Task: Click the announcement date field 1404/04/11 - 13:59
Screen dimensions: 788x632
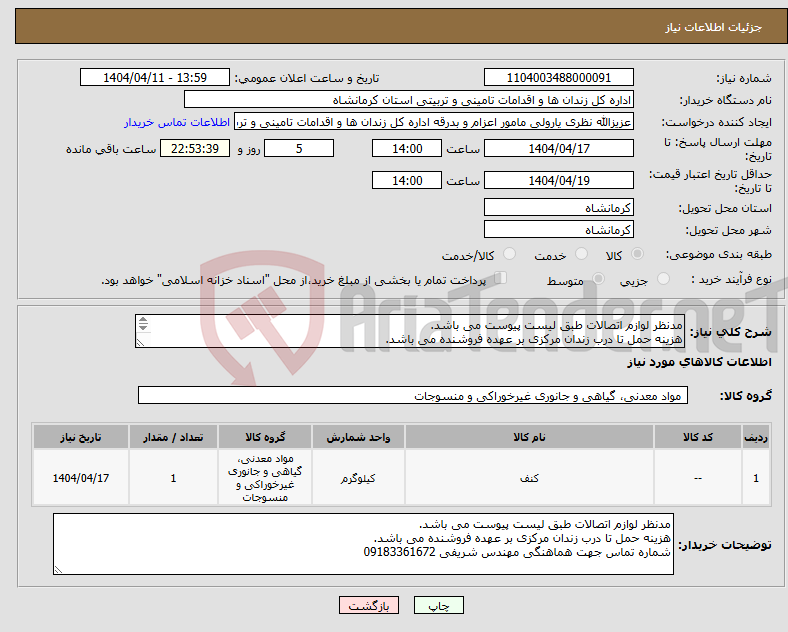Action: [x=155, y=77]
